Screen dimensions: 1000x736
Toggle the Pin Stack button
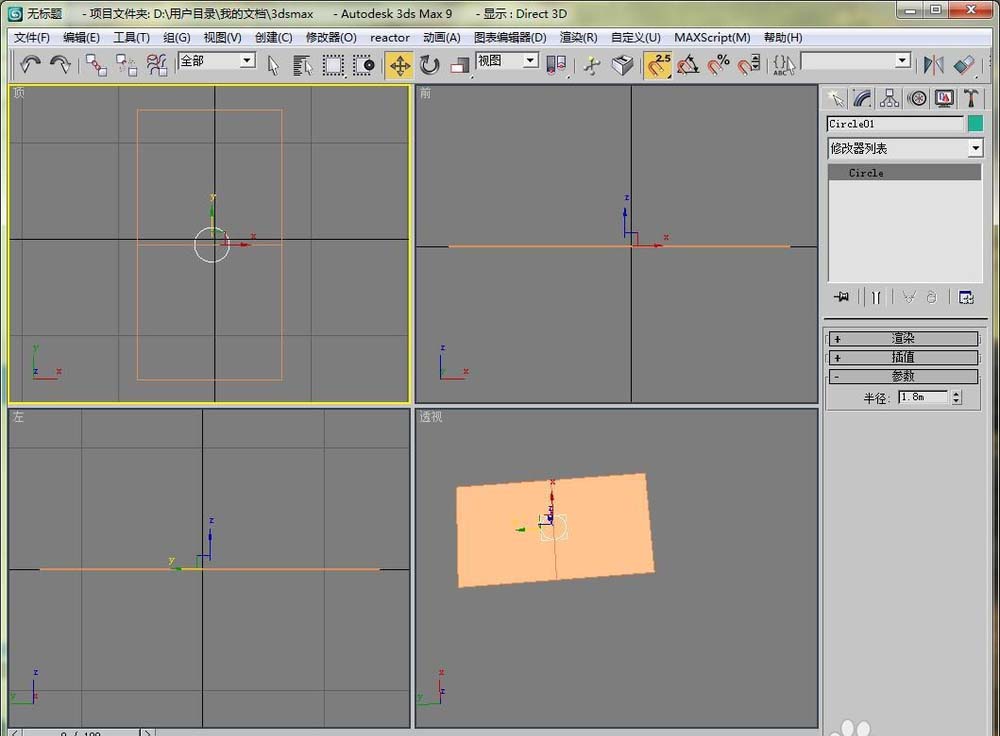tap(841, 297)
